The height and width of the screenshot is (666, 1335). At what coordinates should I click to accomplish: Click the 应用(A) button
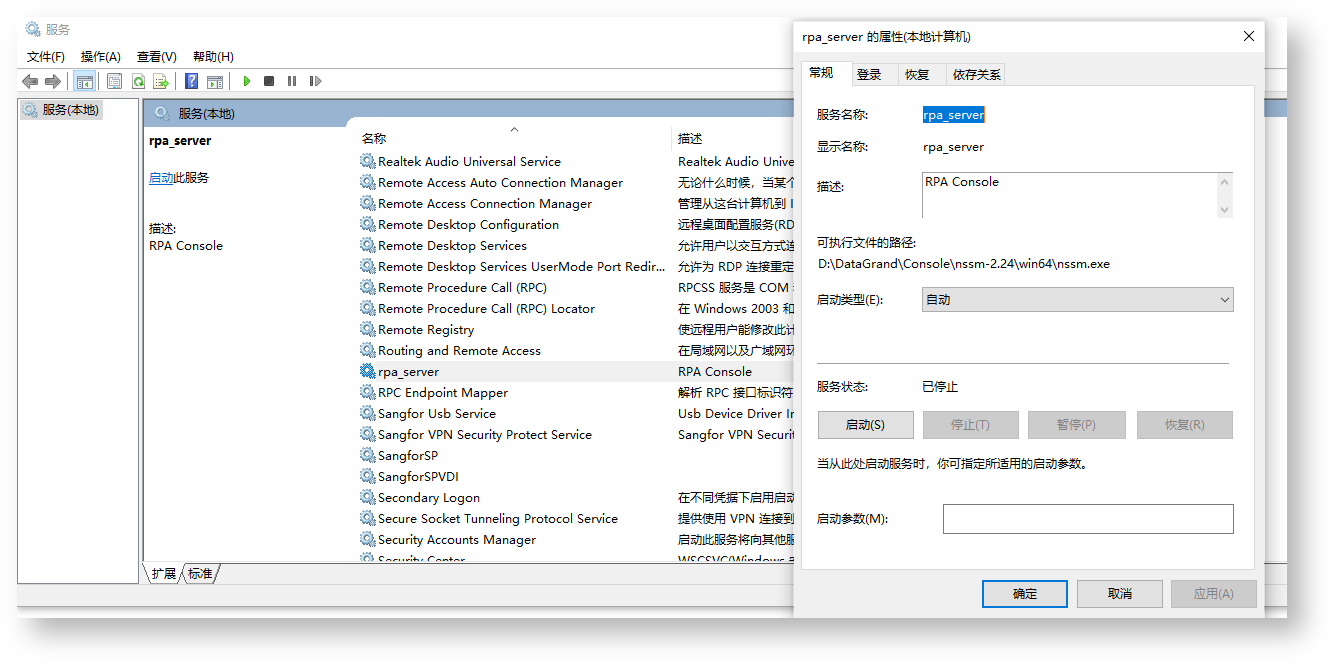coord(1213,594)
